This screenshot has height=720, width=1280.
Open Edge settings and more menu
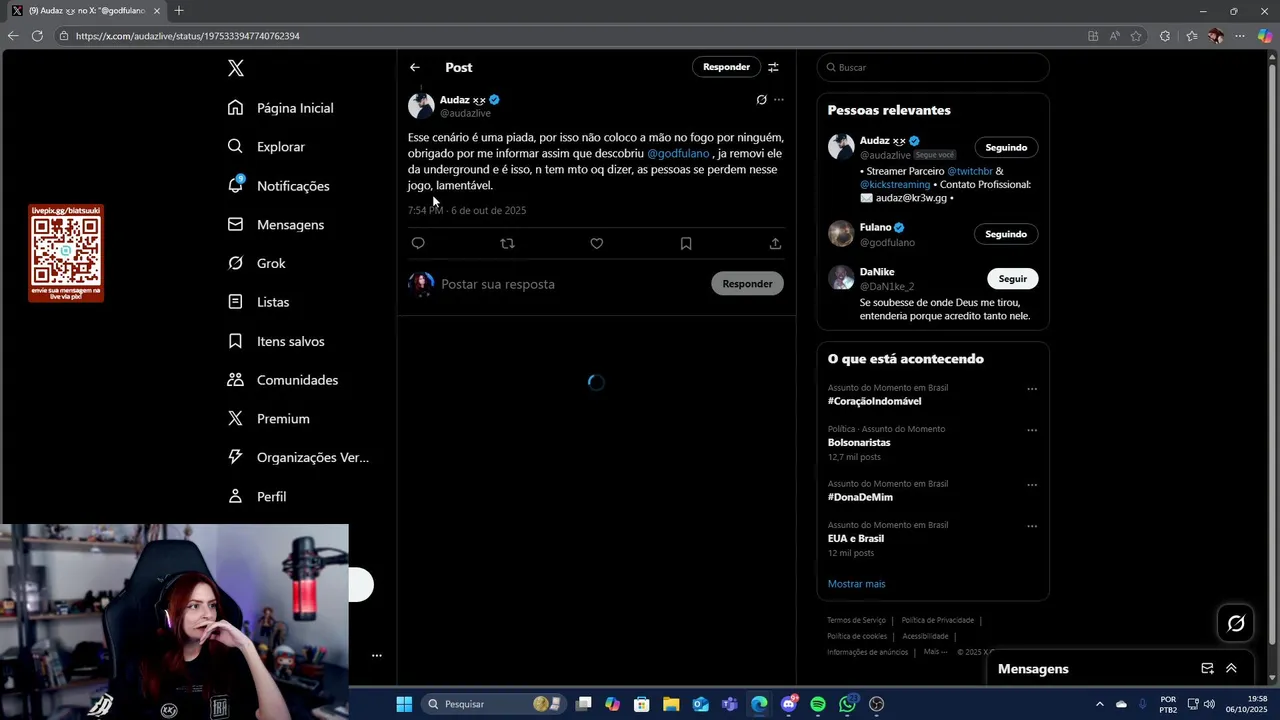coord(1240,36)
